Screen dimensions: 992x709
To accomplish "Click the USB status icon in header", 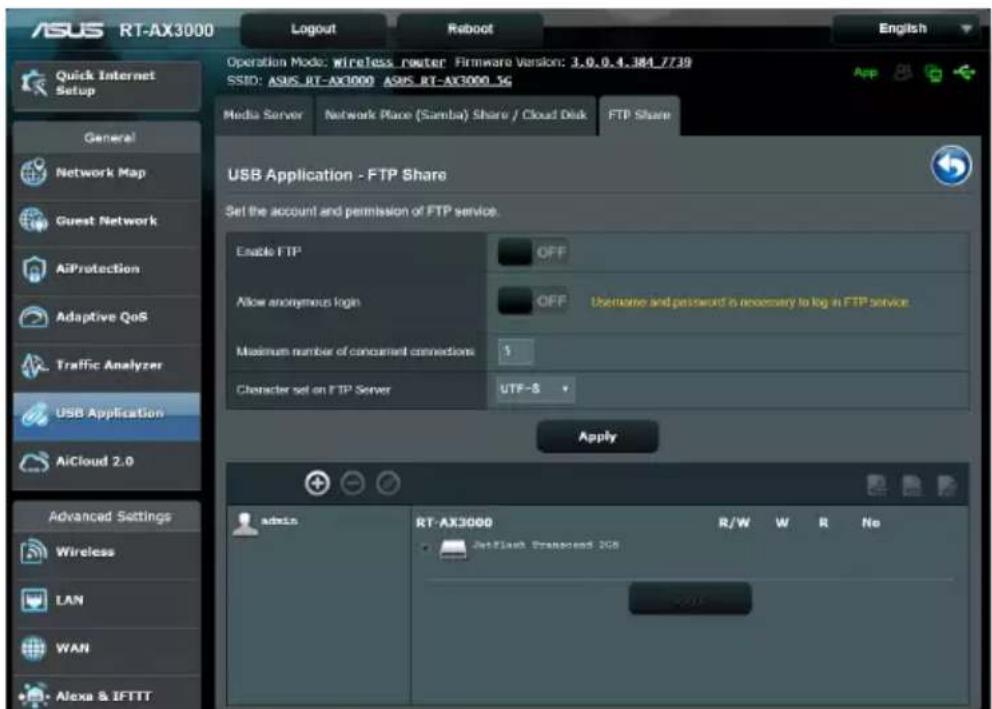I will 964,73.
